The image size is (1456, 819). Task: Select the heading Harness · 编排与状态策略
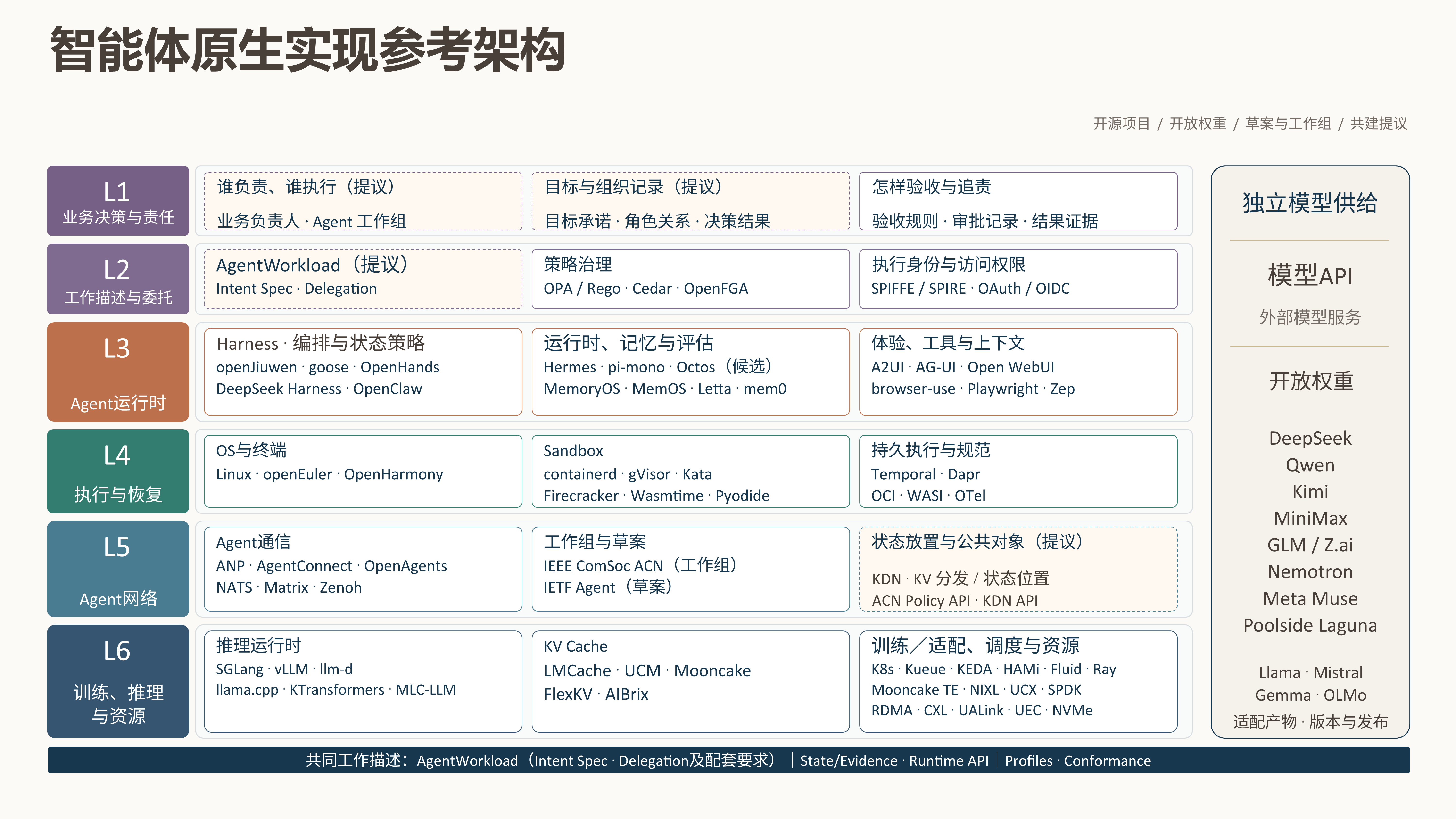tap(321, 343)
